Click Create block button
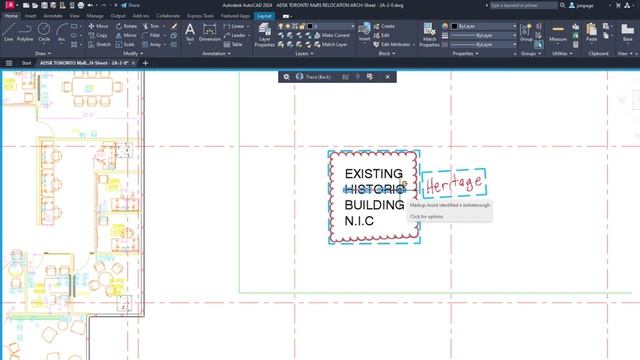The width and height of the screenshot is (640, 360). tap(384, 26)
